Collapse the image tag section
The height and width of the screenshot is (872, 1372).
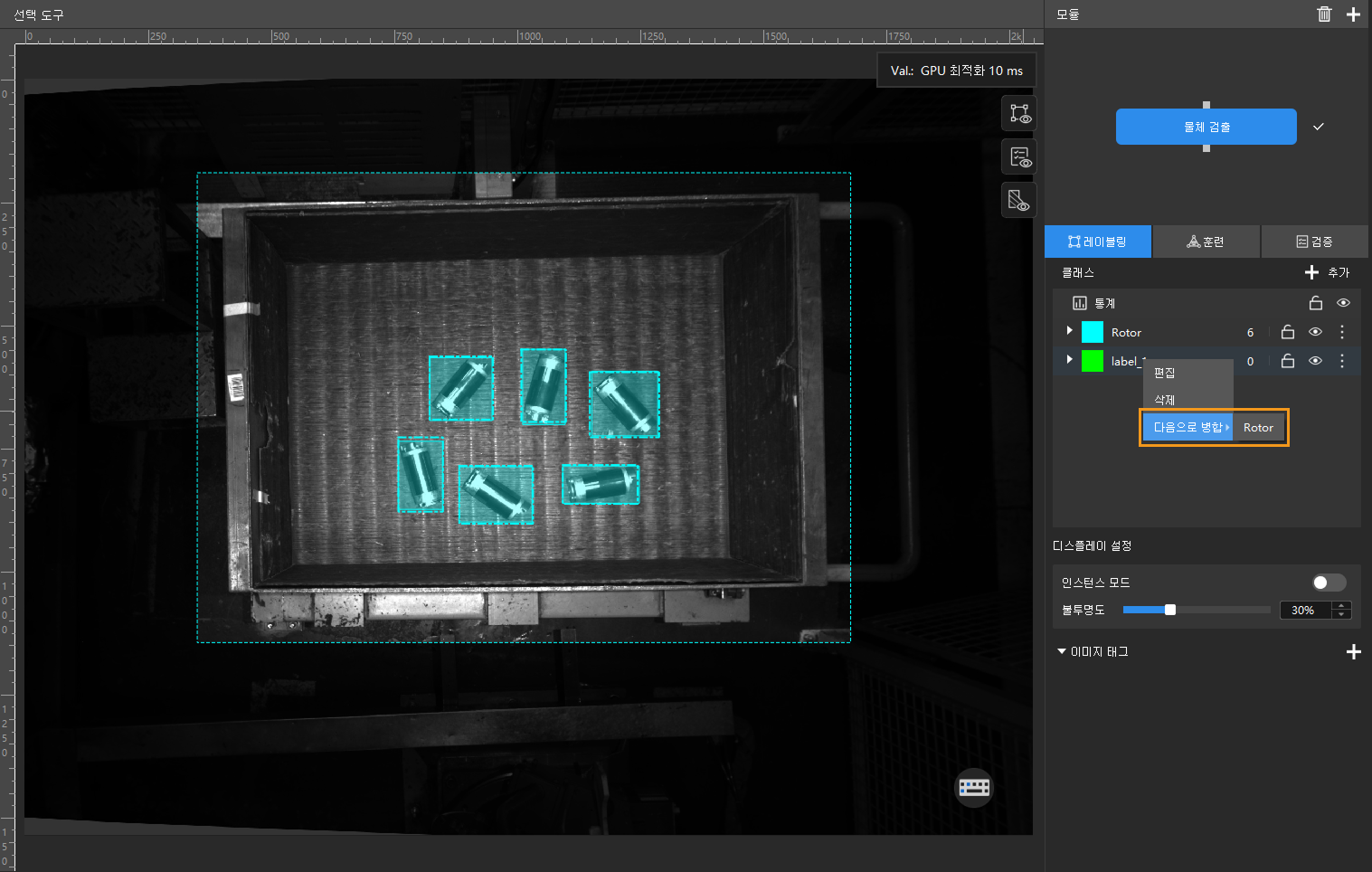click(1062, 651)
